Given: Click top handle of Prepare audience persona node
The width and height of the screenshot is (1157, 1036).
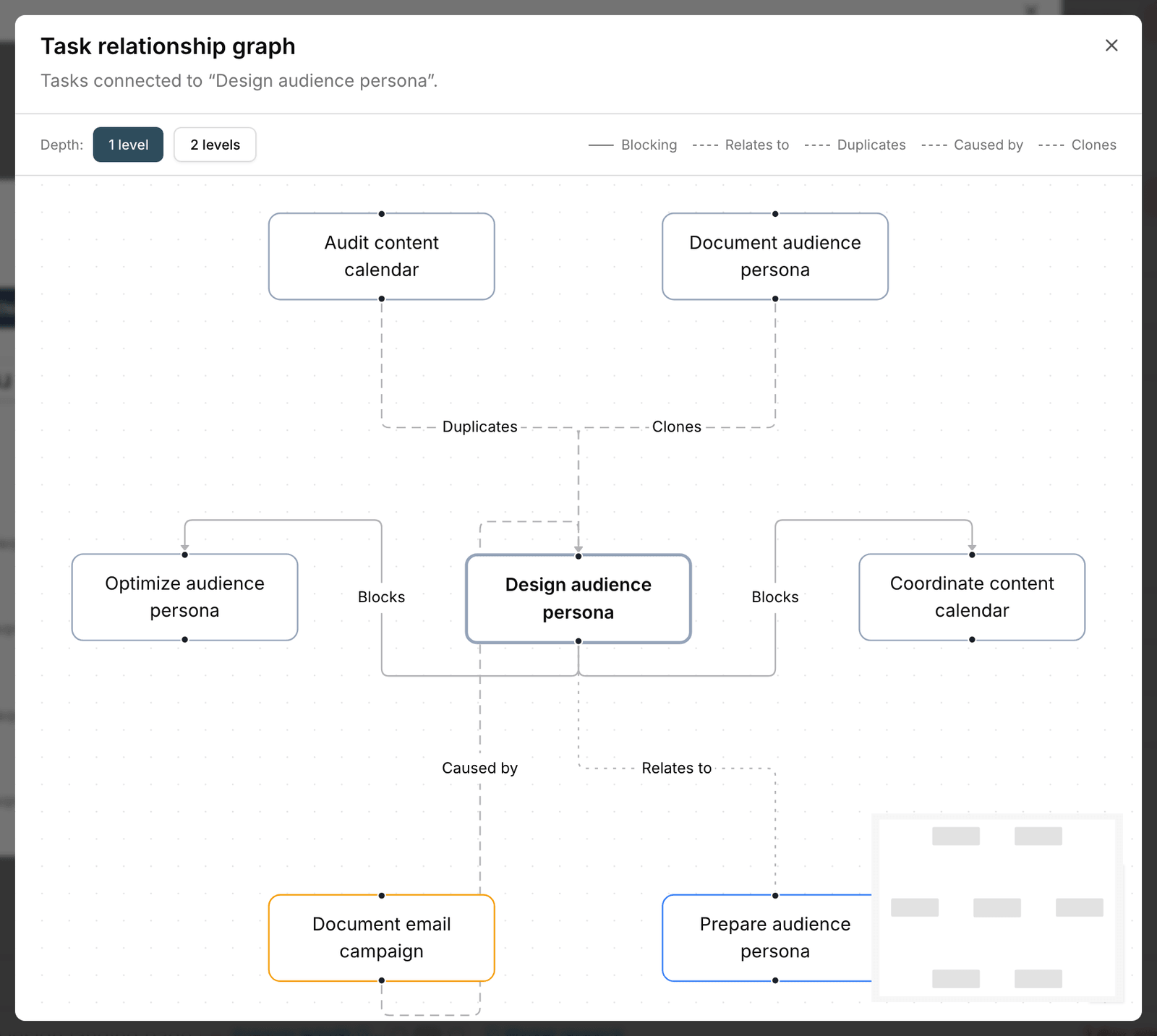Looking at the screenshot, I should tap(775, 896).
